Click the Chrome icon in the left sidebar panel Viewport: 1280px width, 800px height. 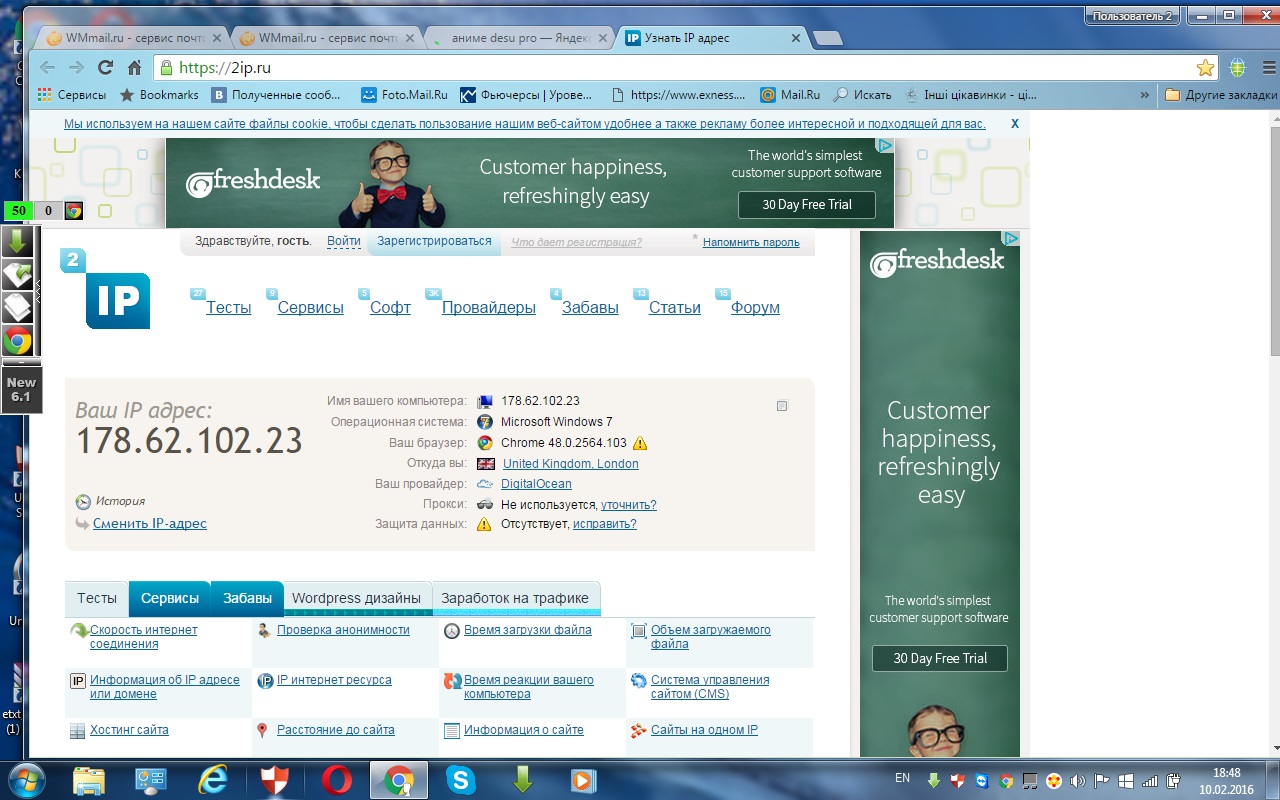[x=17, y=341]
